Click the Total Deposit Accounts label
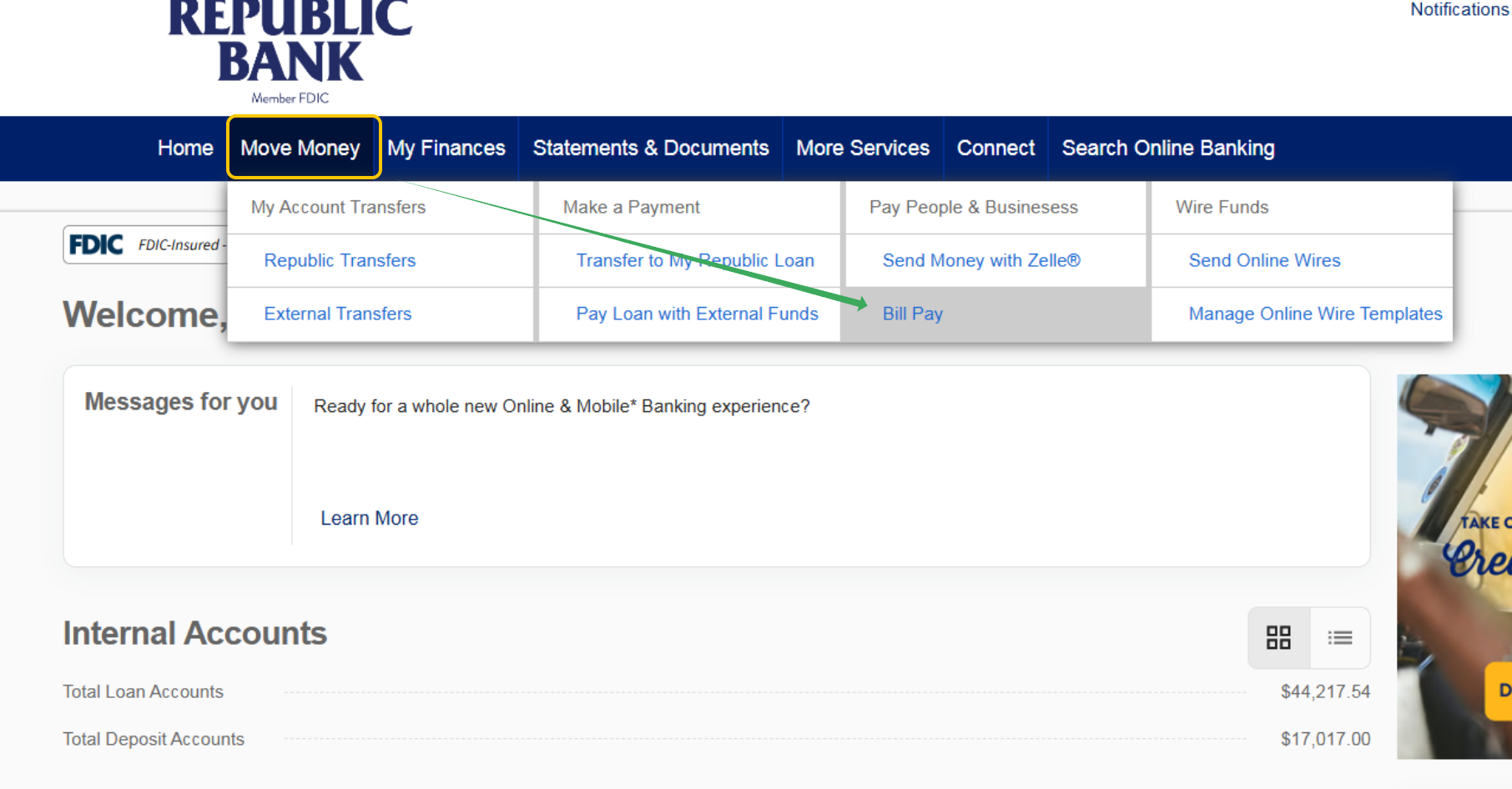 point(154,739)
